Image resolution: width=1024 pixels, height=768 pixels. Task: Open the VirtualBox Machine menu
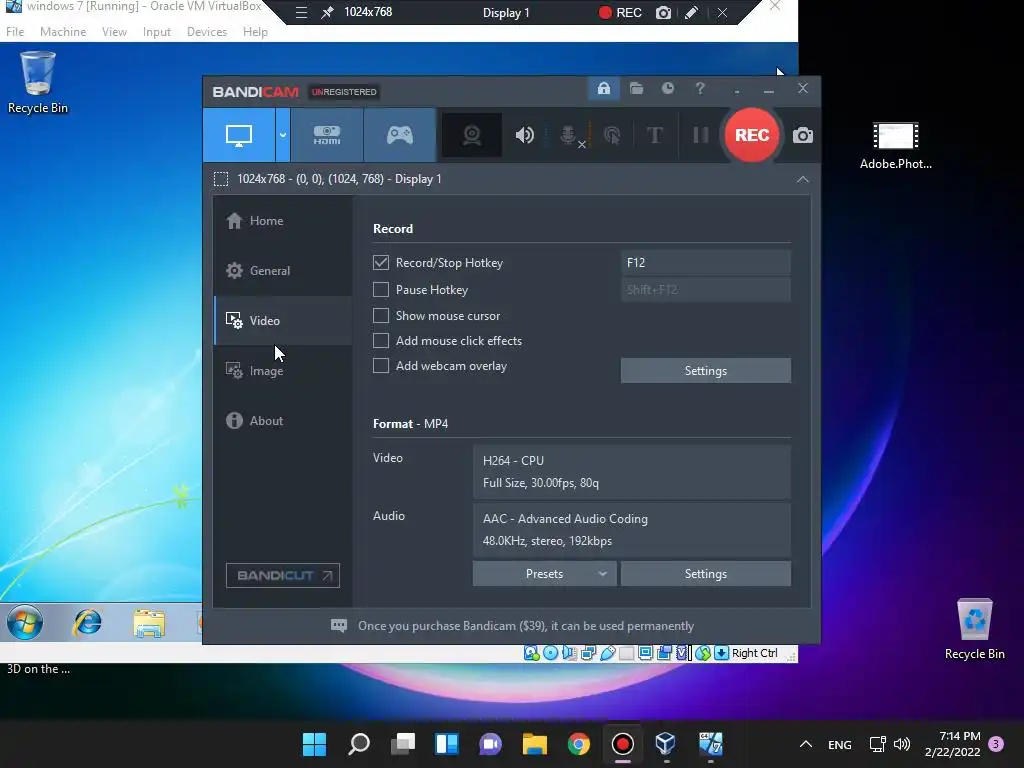[63, 31]
